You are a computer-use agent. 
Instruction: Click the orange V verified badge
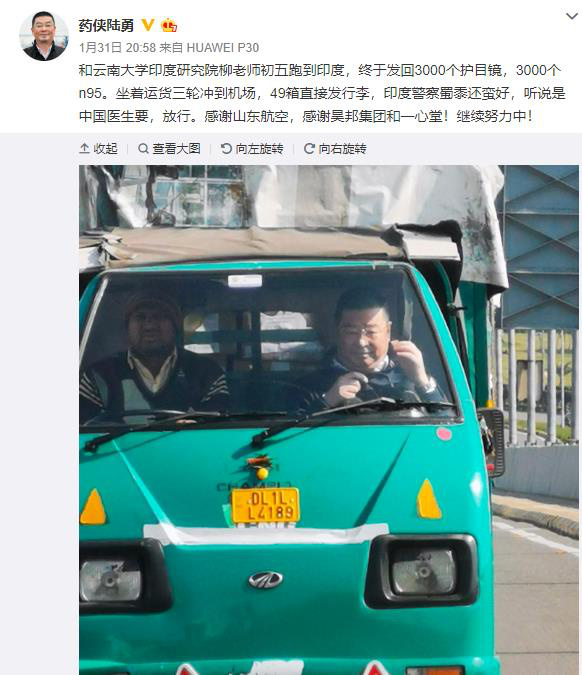pos(148,25)
